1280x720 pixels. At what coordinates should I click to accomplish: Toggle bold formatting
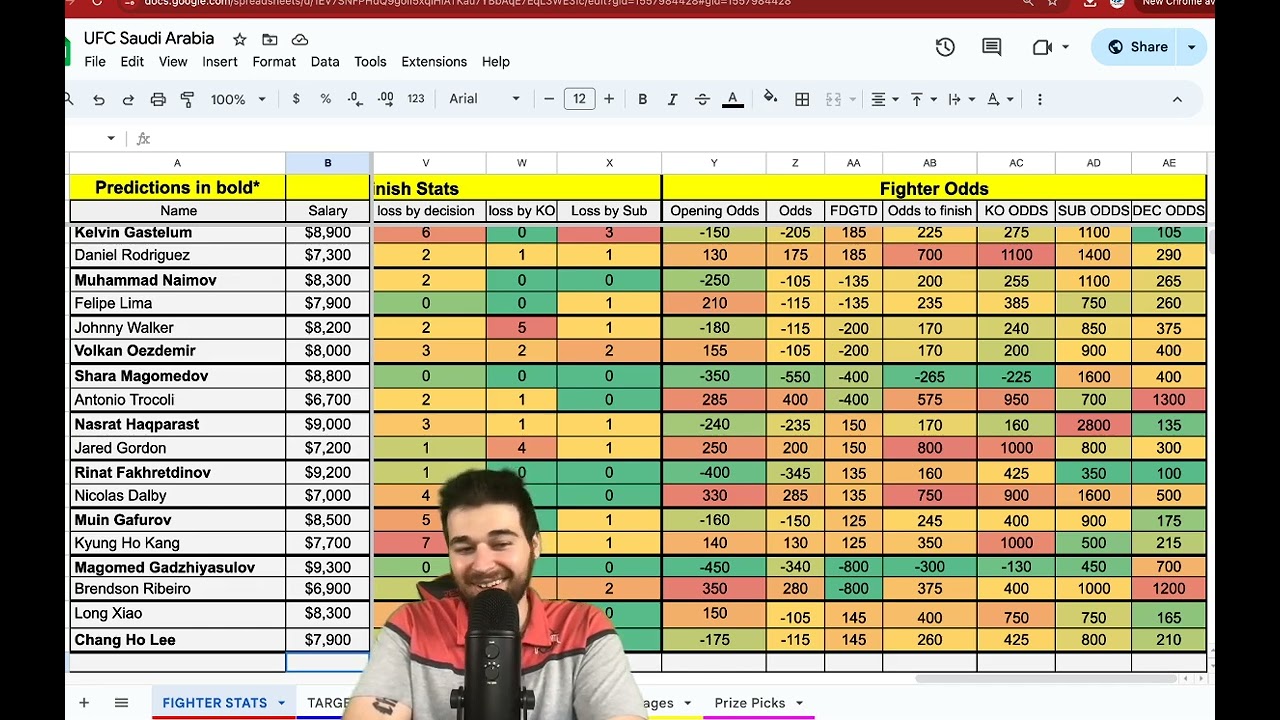pos(643,99)
